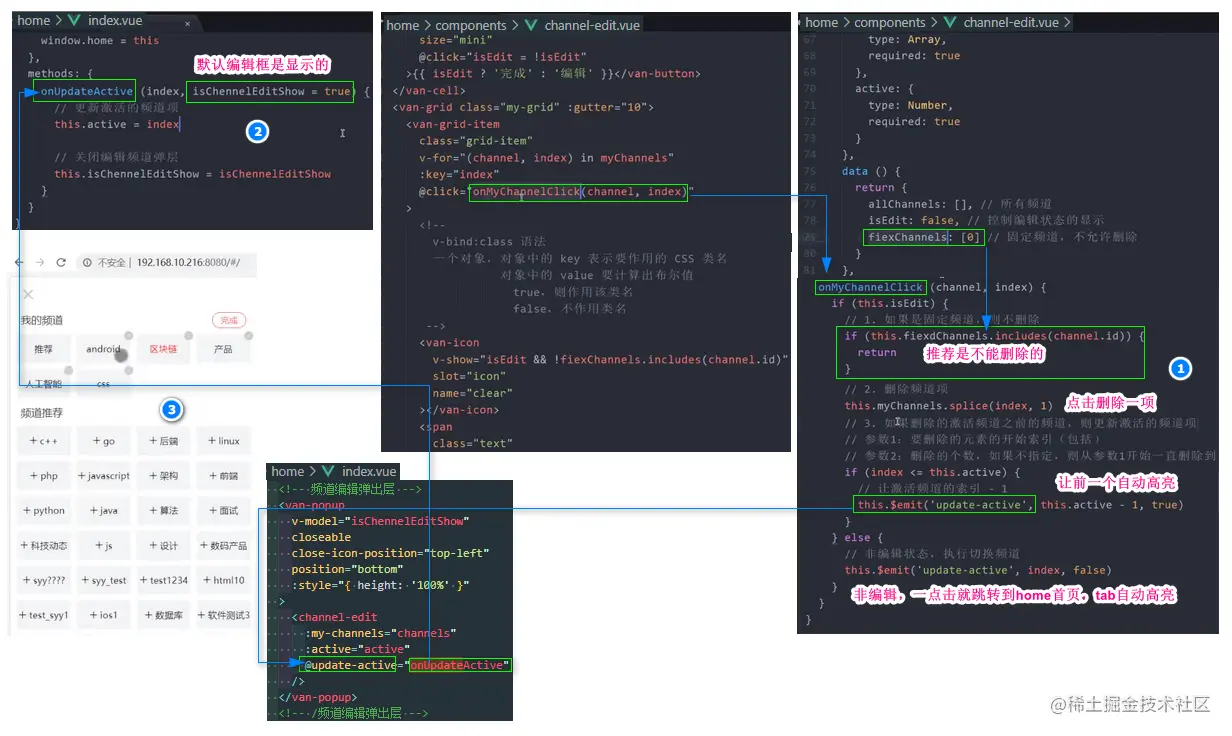Click the 完成 button in 我的频道
Image resolution: width=1232 pixels, height=736 pixels.
click(x=229, y=320)
